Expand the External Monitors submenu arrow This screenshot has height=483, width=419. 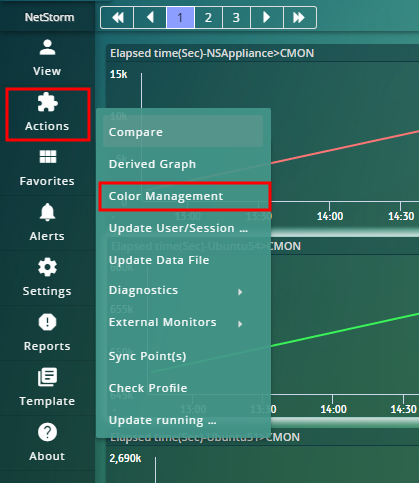click(240, 324)
